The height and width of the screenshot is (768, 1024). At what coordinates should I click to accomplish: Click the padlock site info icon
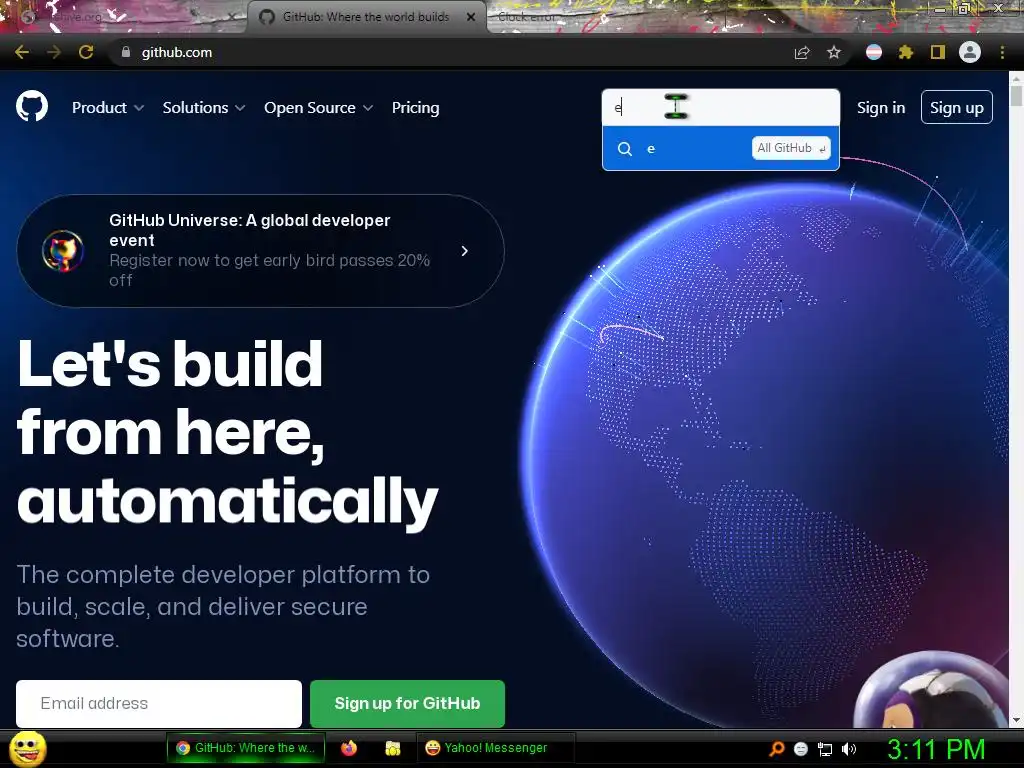tap(126, 52)
